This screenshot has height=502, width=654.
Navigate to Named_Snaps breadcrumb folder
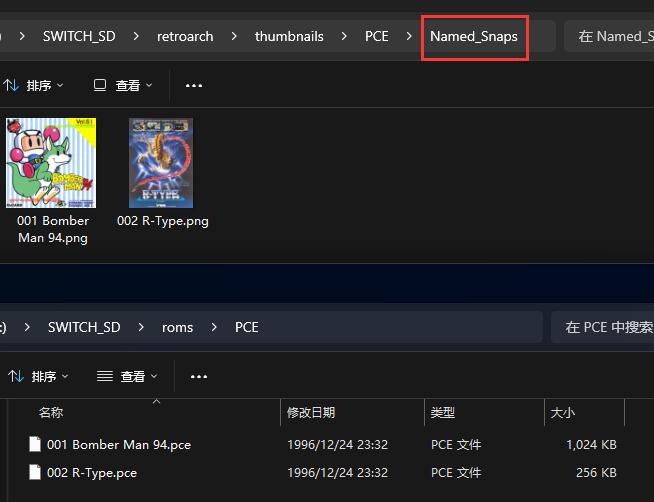pos(473,36)
